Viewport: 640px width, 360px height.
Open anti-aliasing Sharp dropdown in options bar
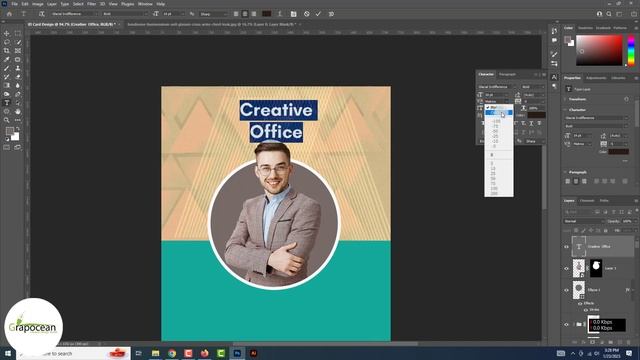tap(213, 14)
